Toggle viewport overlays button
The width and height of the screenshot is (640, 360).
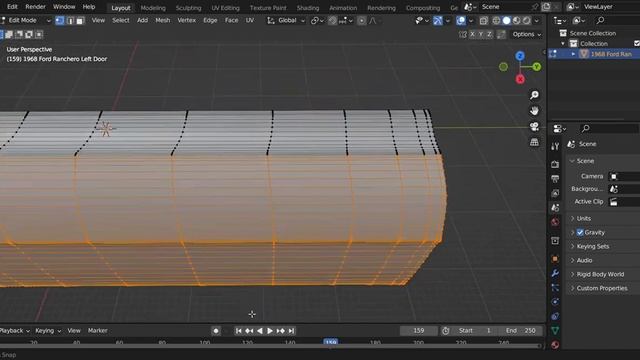461,20
